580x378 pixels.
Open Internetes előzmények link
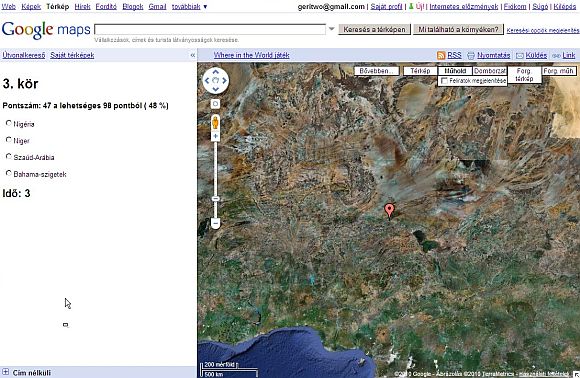464,6
